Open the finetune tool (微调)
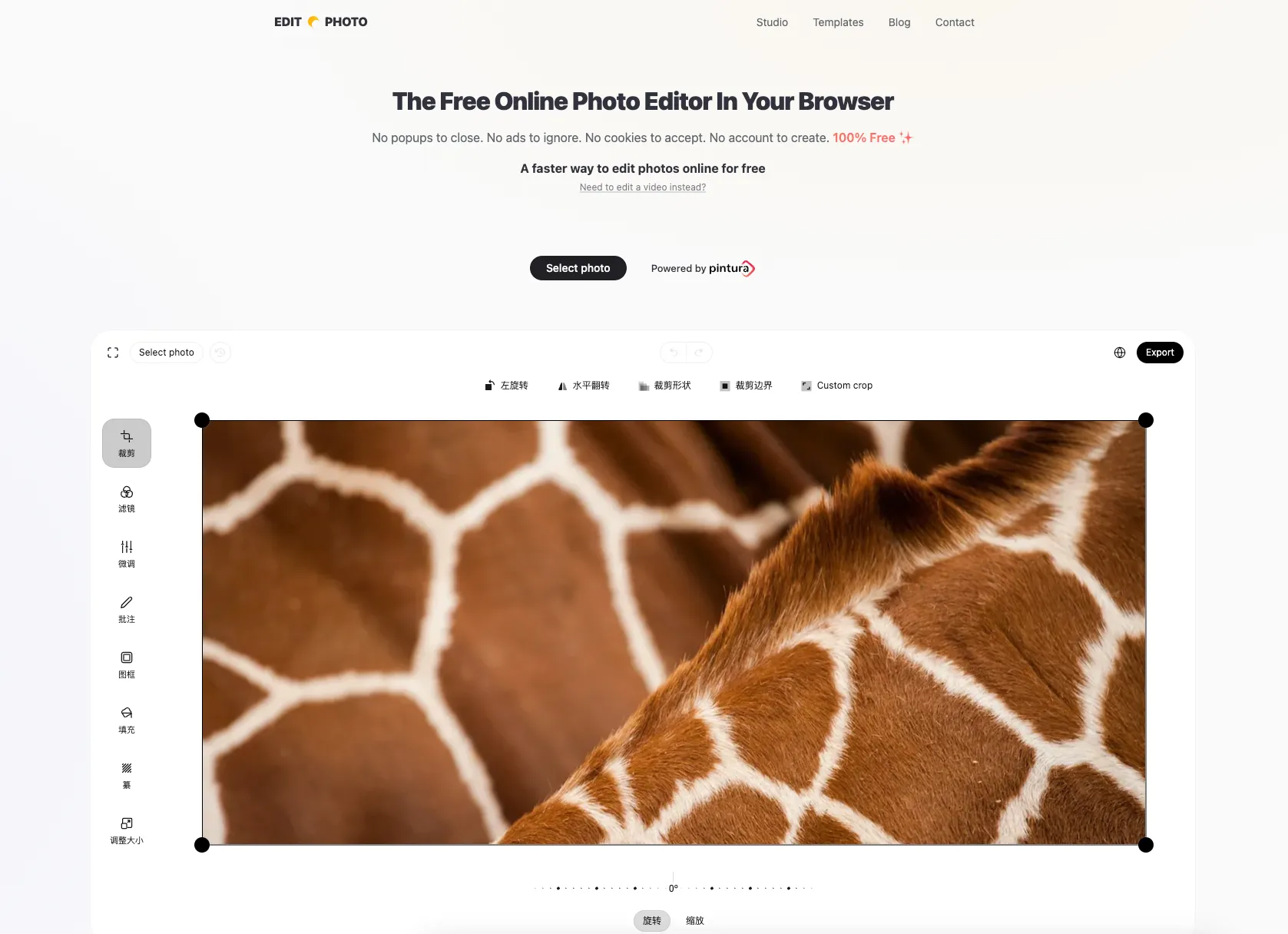 127,554
